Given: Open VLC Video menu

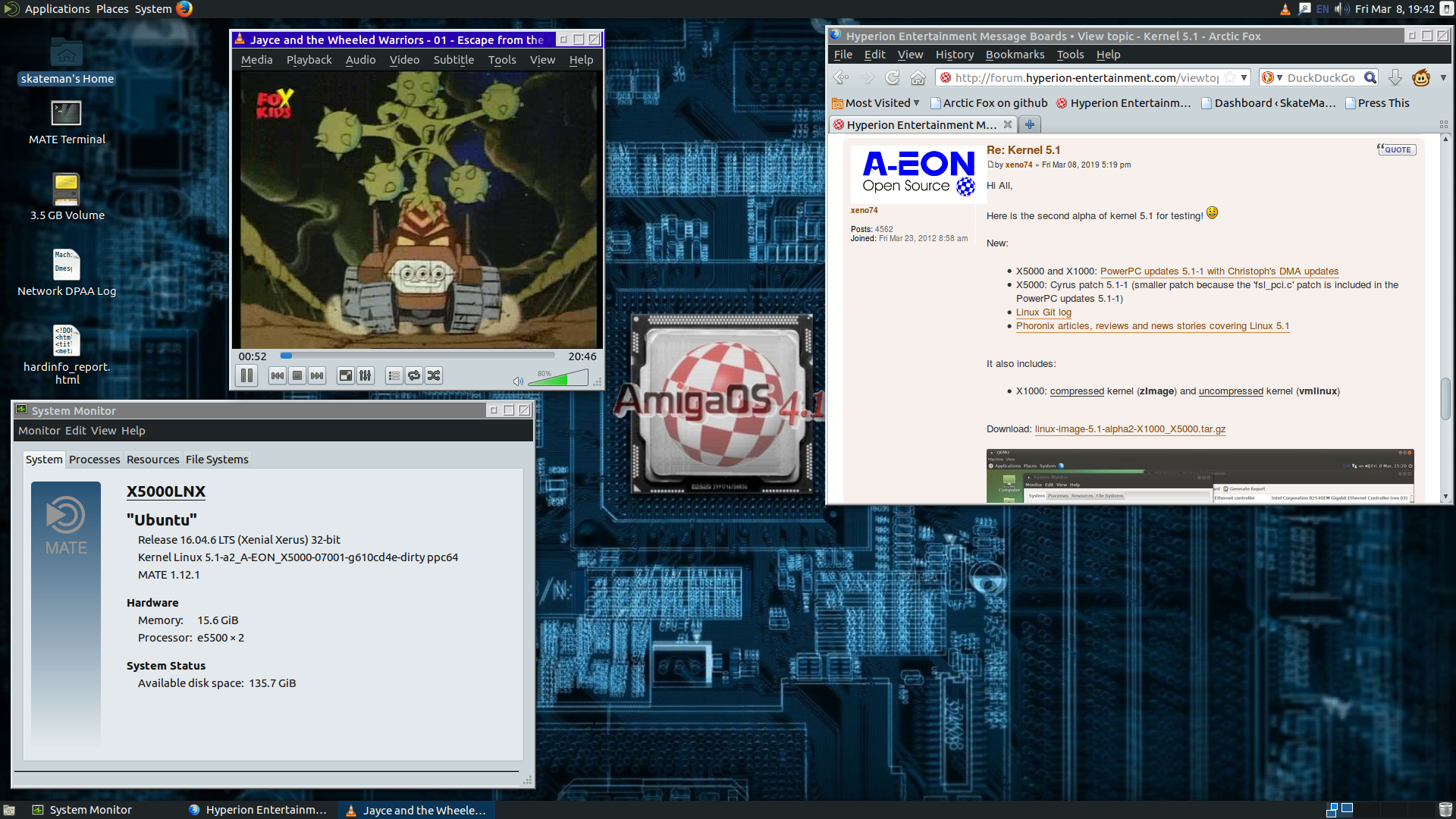Looking at the screenshot, I should point(404,60).
